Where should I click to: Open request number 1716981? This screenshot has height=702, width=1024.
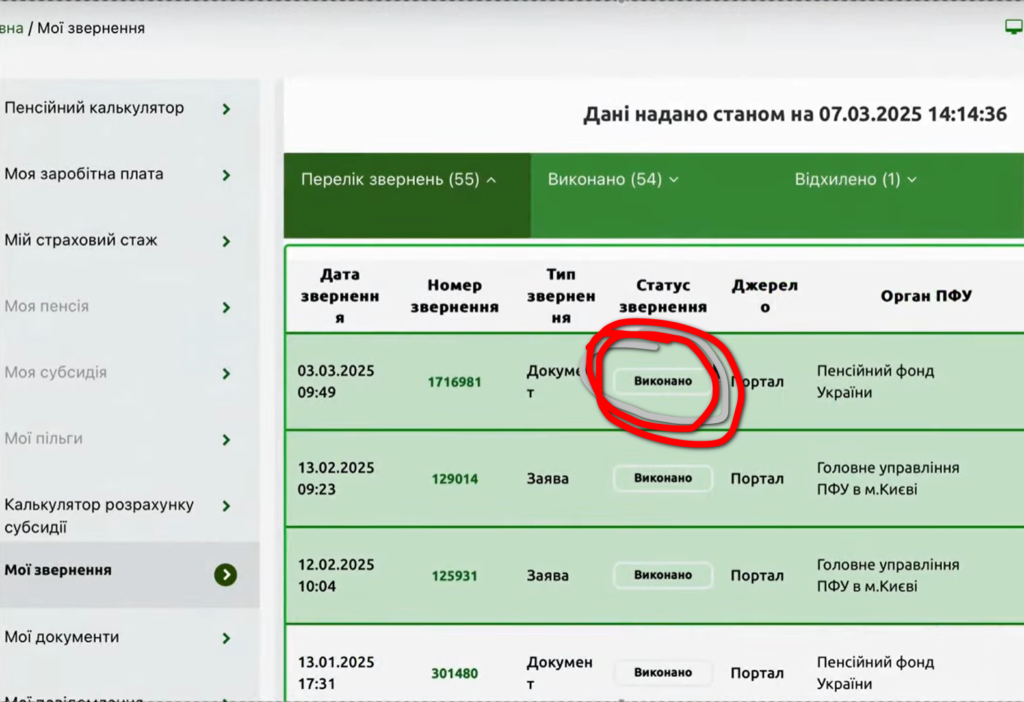coord(455,382)
